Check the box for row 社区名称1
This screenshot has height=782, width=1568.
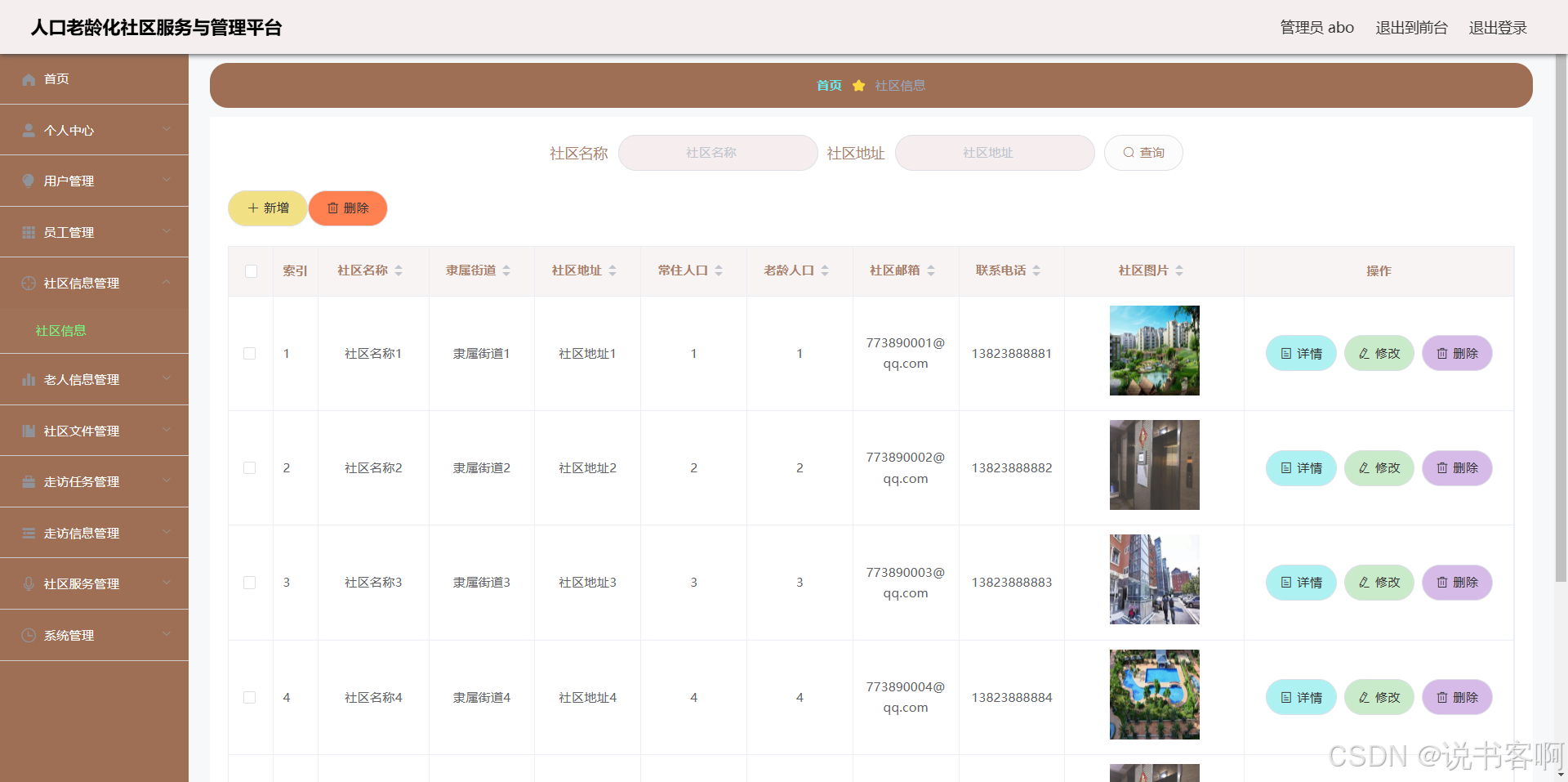coord(250,353)
